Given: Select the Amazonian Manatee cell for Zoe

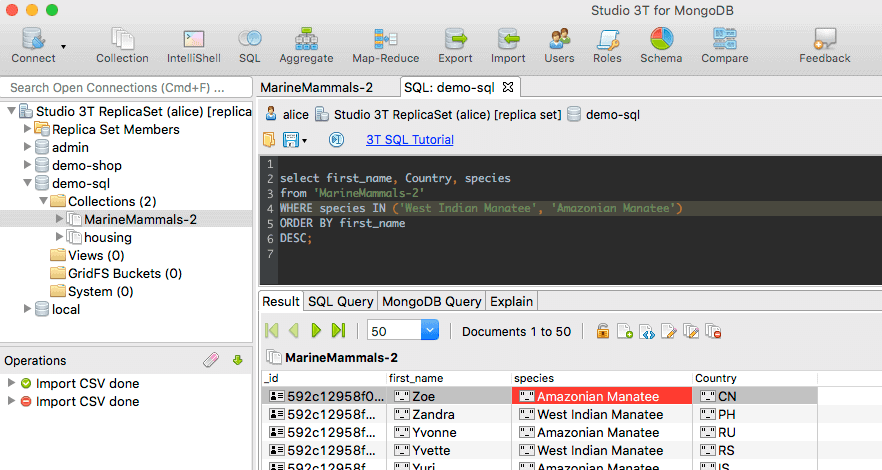Looking at the screenshot, I should pos(602,396).
